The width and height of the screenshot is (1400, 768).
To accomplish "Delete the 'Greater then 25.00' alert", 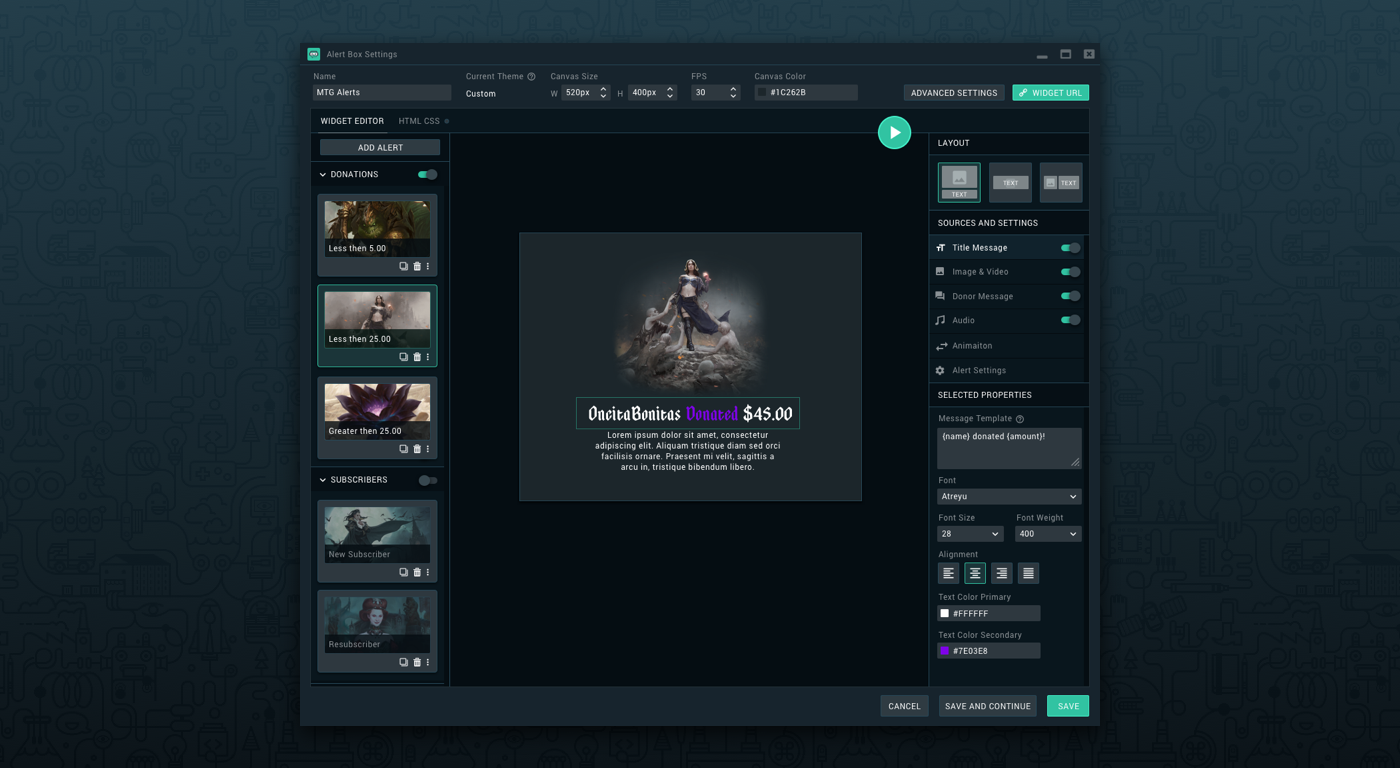I will click(x=417, y=449).
